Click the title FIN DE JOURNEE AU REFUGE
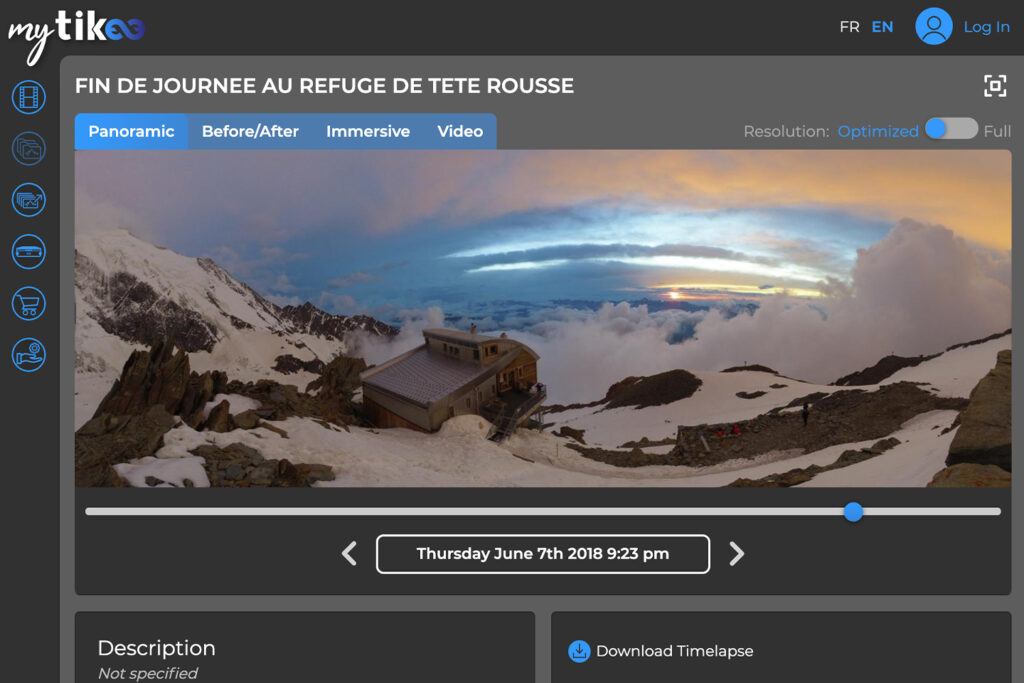The width and height of the screenshot is (1024, 683). click(x=324, y=86)
